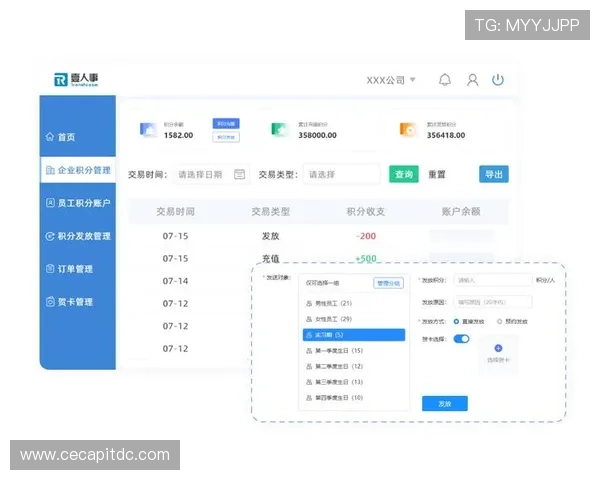The width and height of the screenshot is (600, 480).
Task: Click the 发放积分 input field
Action: point(493,280)
